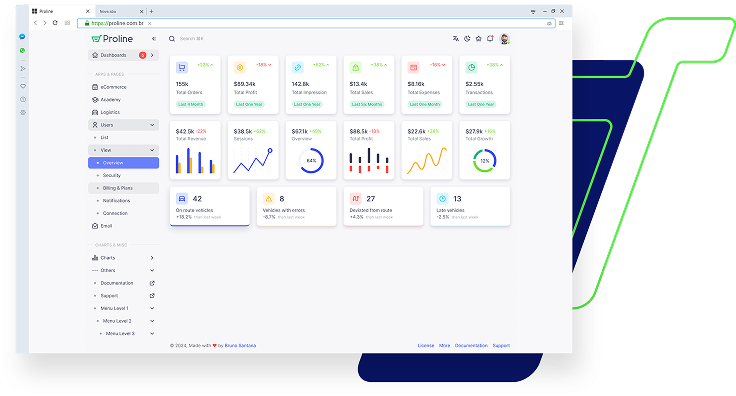Screen dimensions: 736x396
Task: Click the License footer link
Action: point(426,346)
